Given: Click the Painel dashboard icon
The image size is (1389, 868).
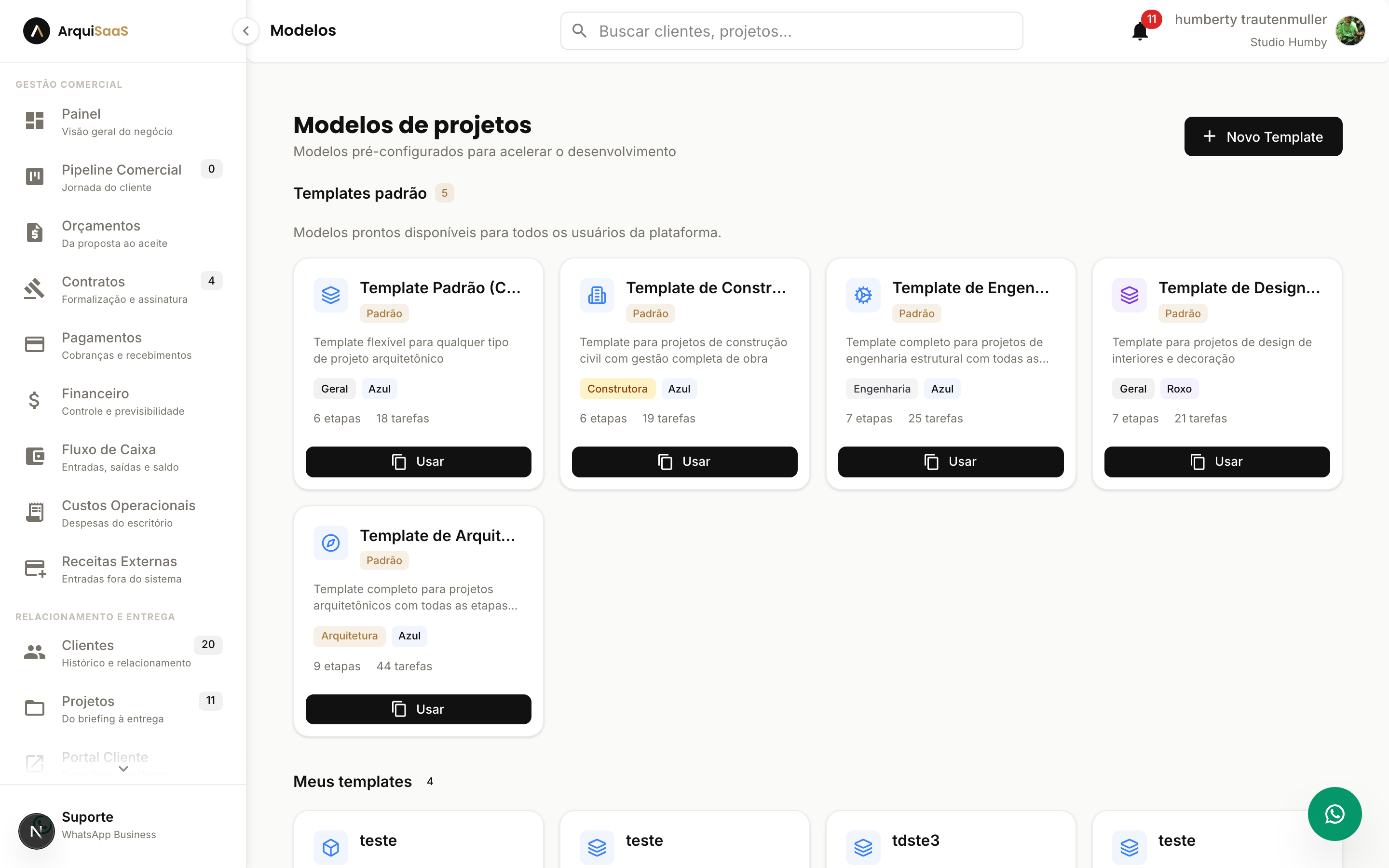Looking at the screenshot, I should [34, 121].
